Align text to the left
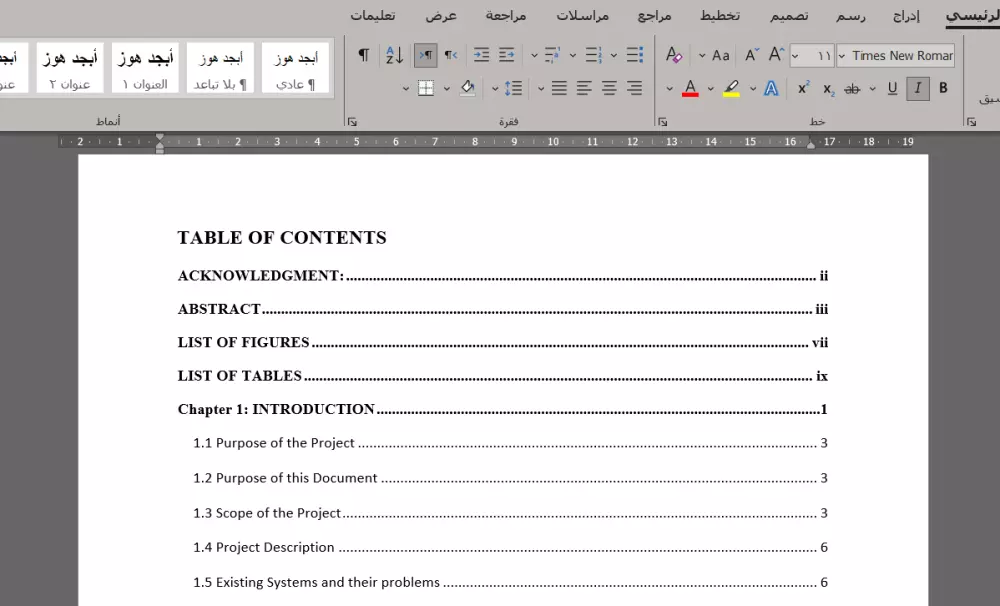The image size is (1000, 606). coord(584,88)
